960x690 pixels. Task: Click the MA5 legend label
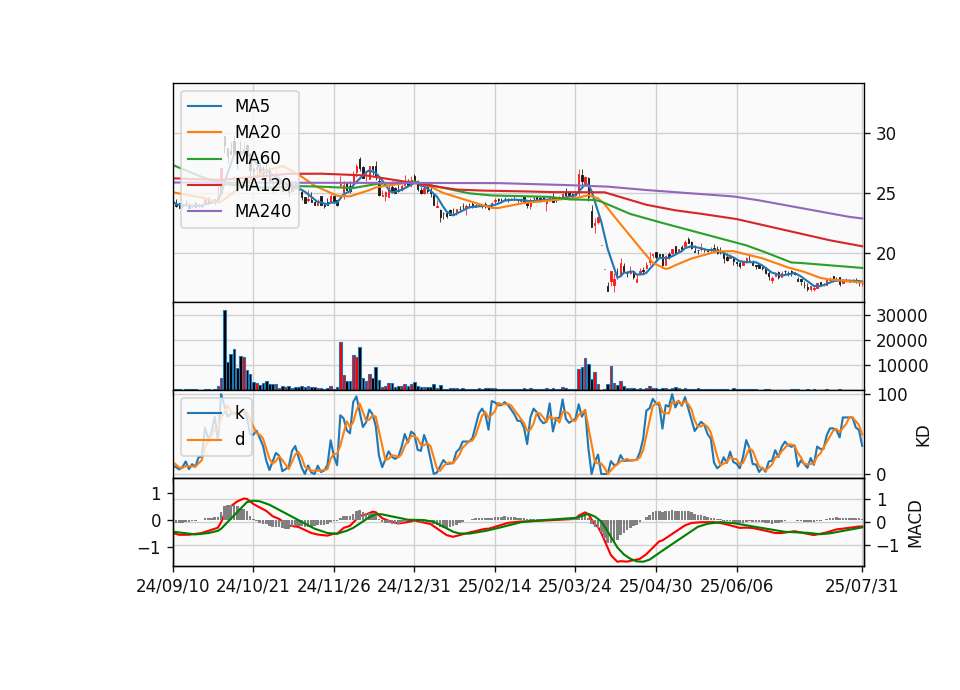[252, 106]
